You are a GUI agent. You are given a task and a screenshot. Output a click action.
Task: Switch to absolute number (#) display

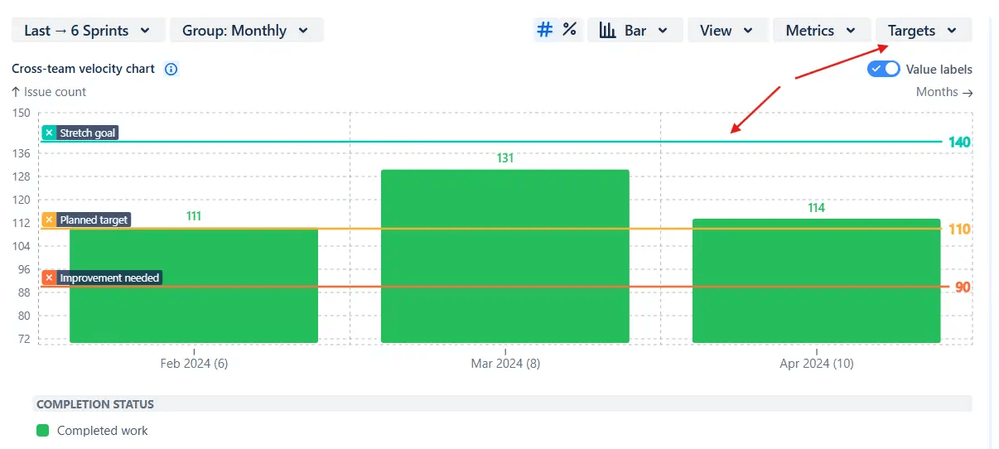coord(545,29)
